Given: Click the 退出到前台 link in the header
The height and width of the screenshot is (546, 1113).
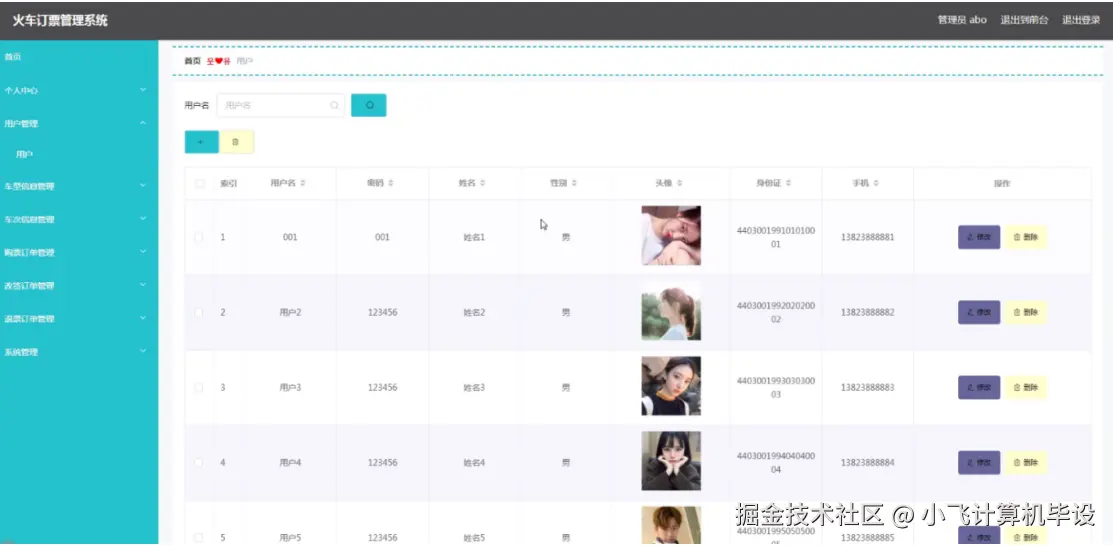Looking at the screenshot, I should coord(1024,20).
